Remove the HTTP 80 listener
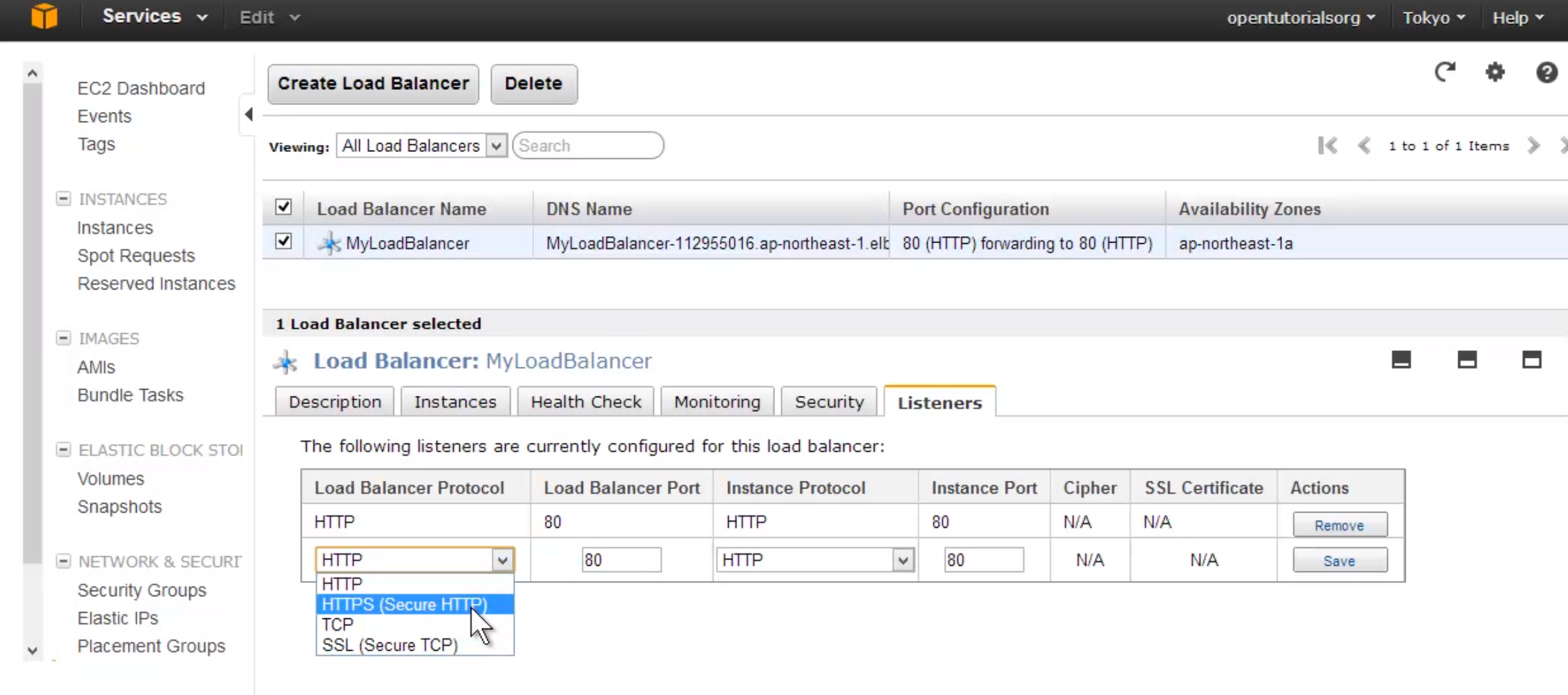The image size is (1568, 695). click(1339, 525)
